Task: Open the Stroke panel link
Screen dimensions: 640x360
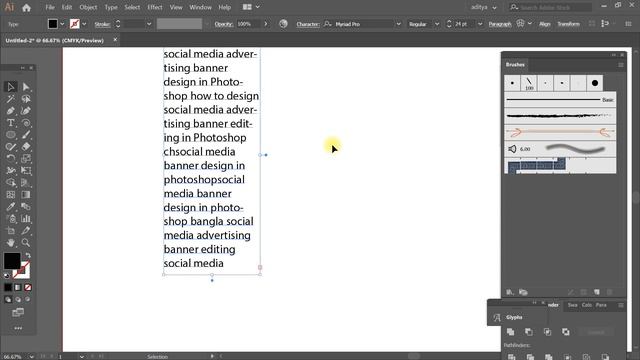Action: coord(102,24)
